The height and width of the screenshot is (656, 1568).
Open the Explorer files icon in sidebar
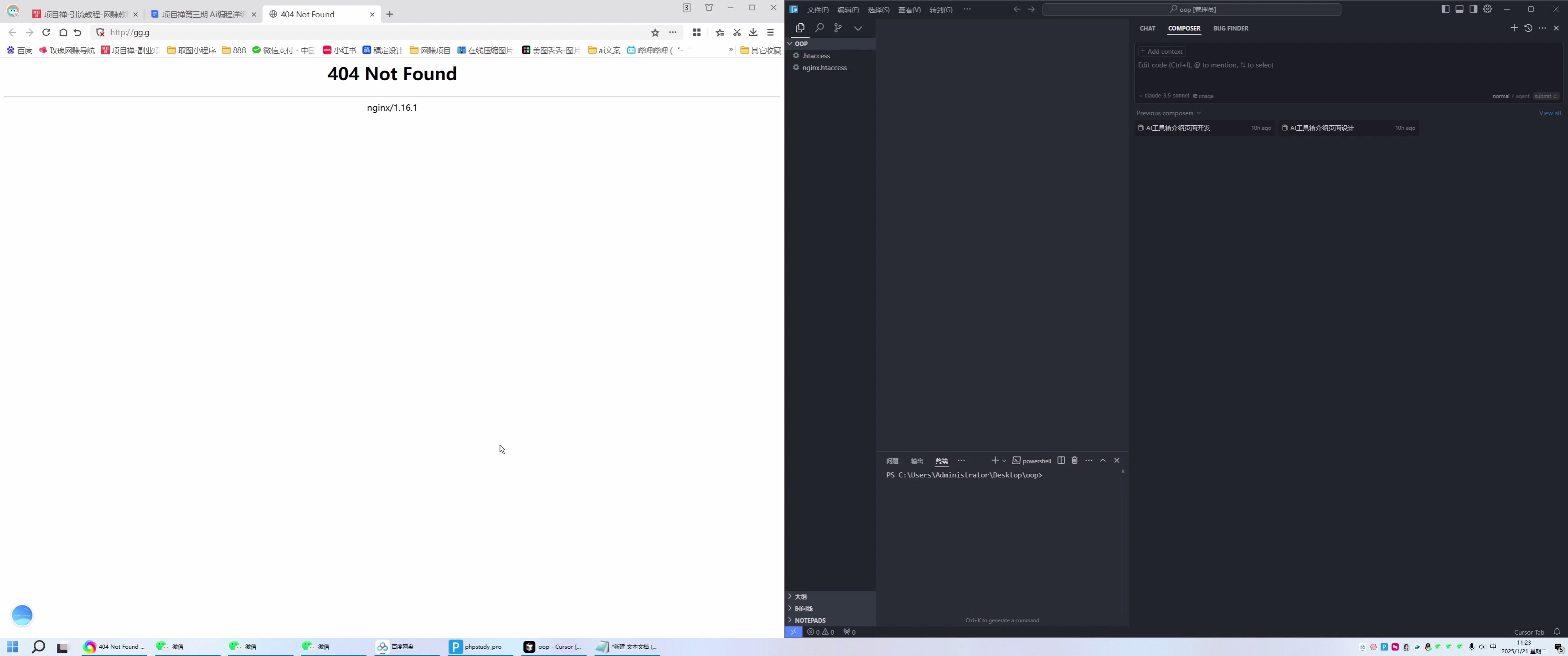coord(799,27)
